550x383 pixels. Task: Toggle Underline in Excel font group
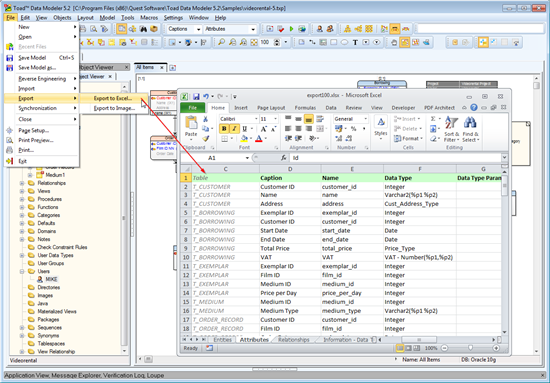tap(244, 129)
